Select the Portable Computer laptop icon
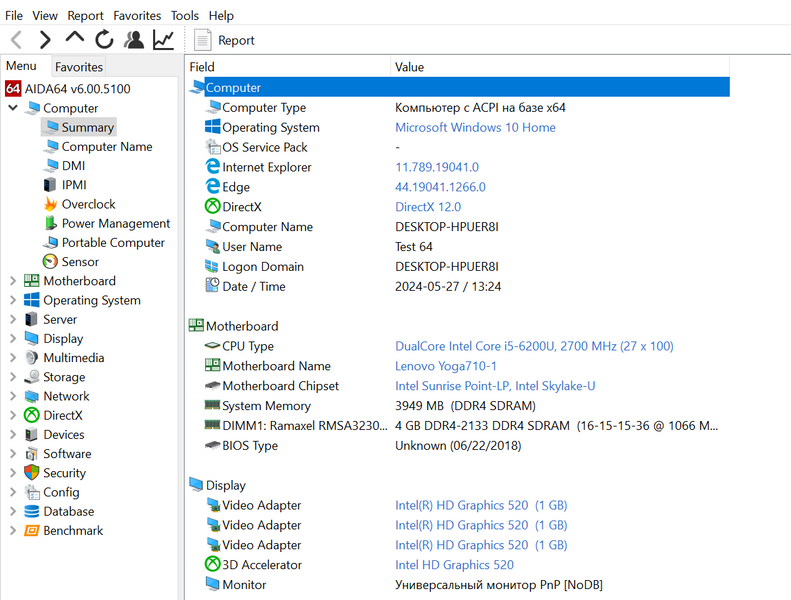791x600 pixels. tap(50, 242)
